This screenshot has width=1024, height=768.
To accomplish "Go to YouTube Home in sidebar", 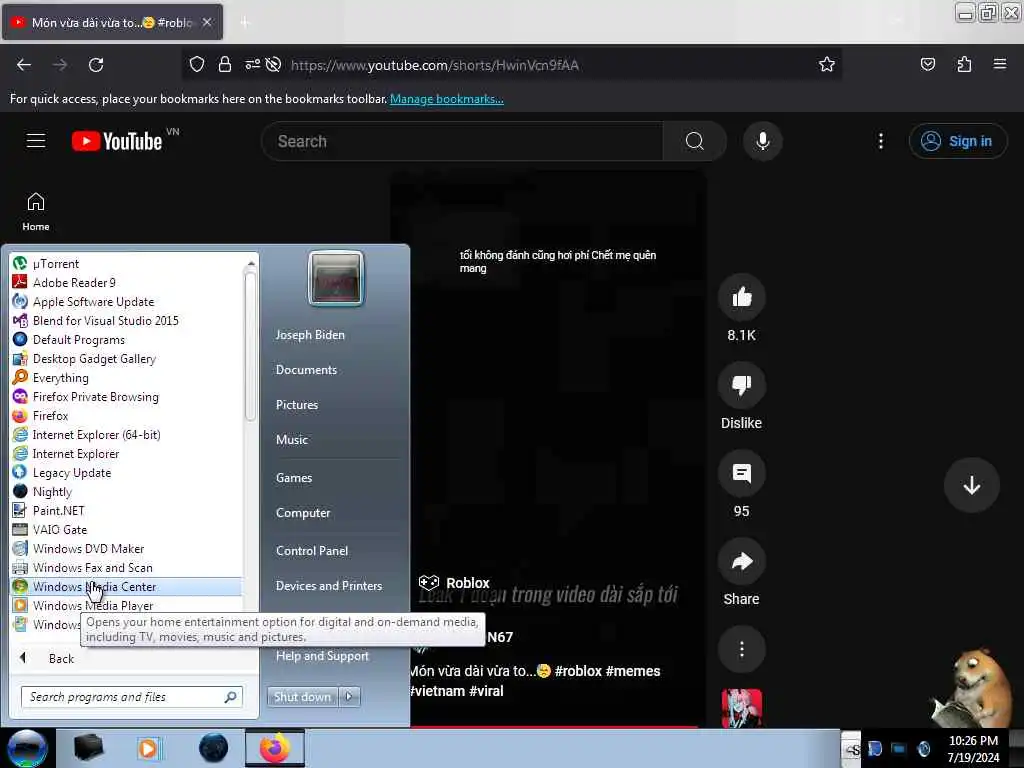I will click(x=36, y=212).
